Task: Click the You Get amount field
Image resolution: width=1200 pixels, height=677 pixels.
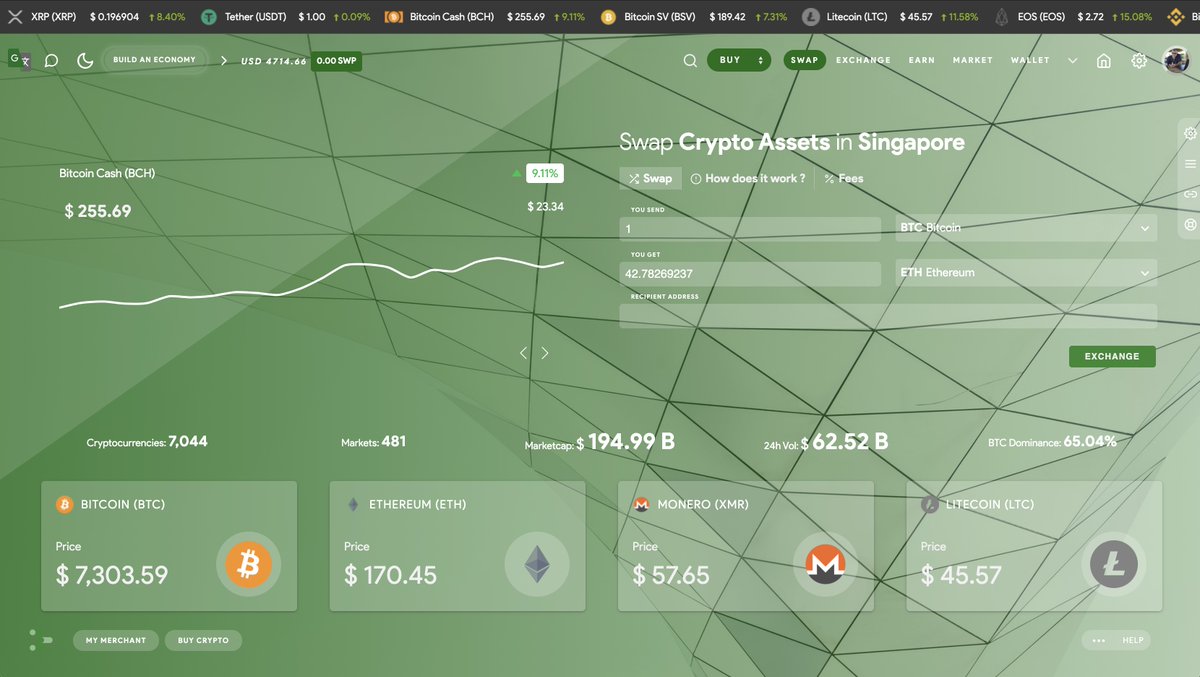Action: click(x=750, y=273)
